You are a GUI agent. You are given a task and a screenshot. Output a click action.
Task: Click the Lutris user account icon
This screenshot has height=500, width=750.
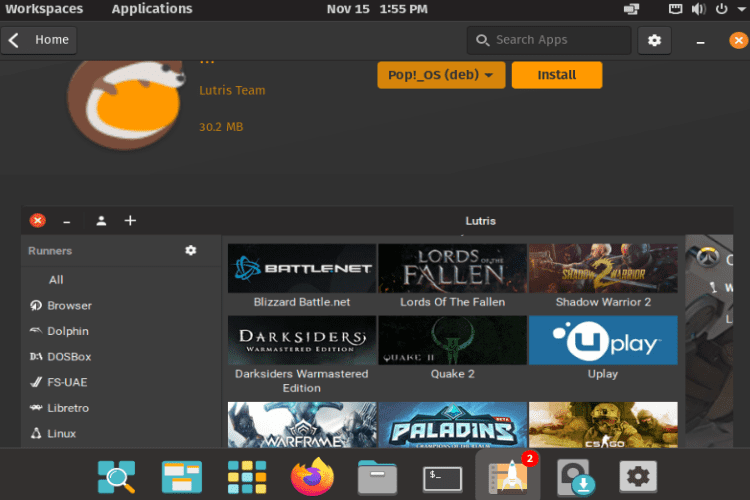point(101,221)
